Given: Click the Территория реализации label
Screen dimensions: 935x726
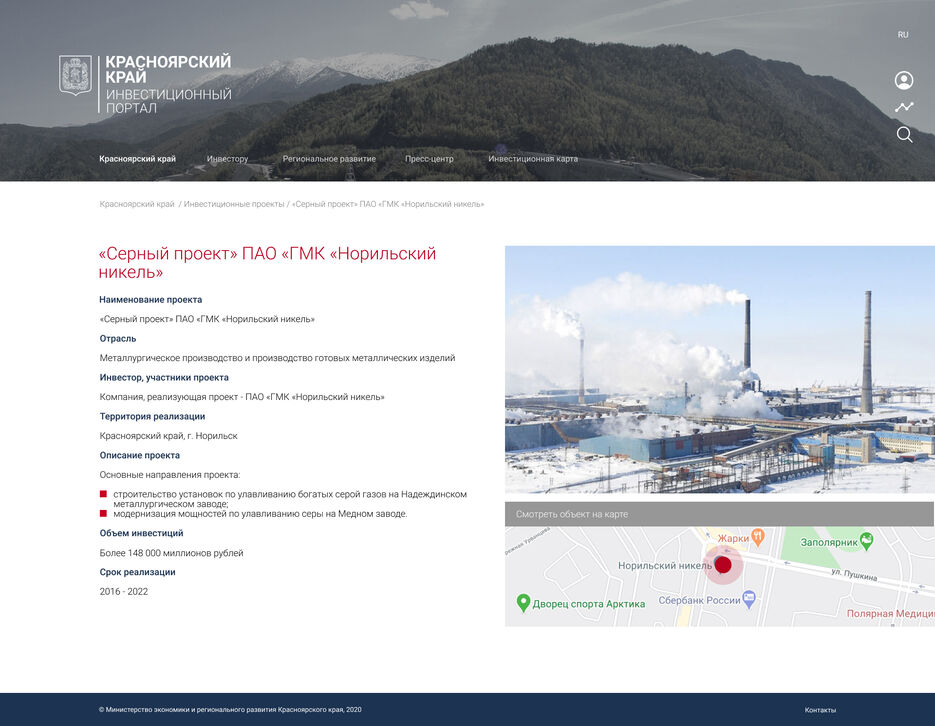Looking at the screenshot, I should (152, 416).
